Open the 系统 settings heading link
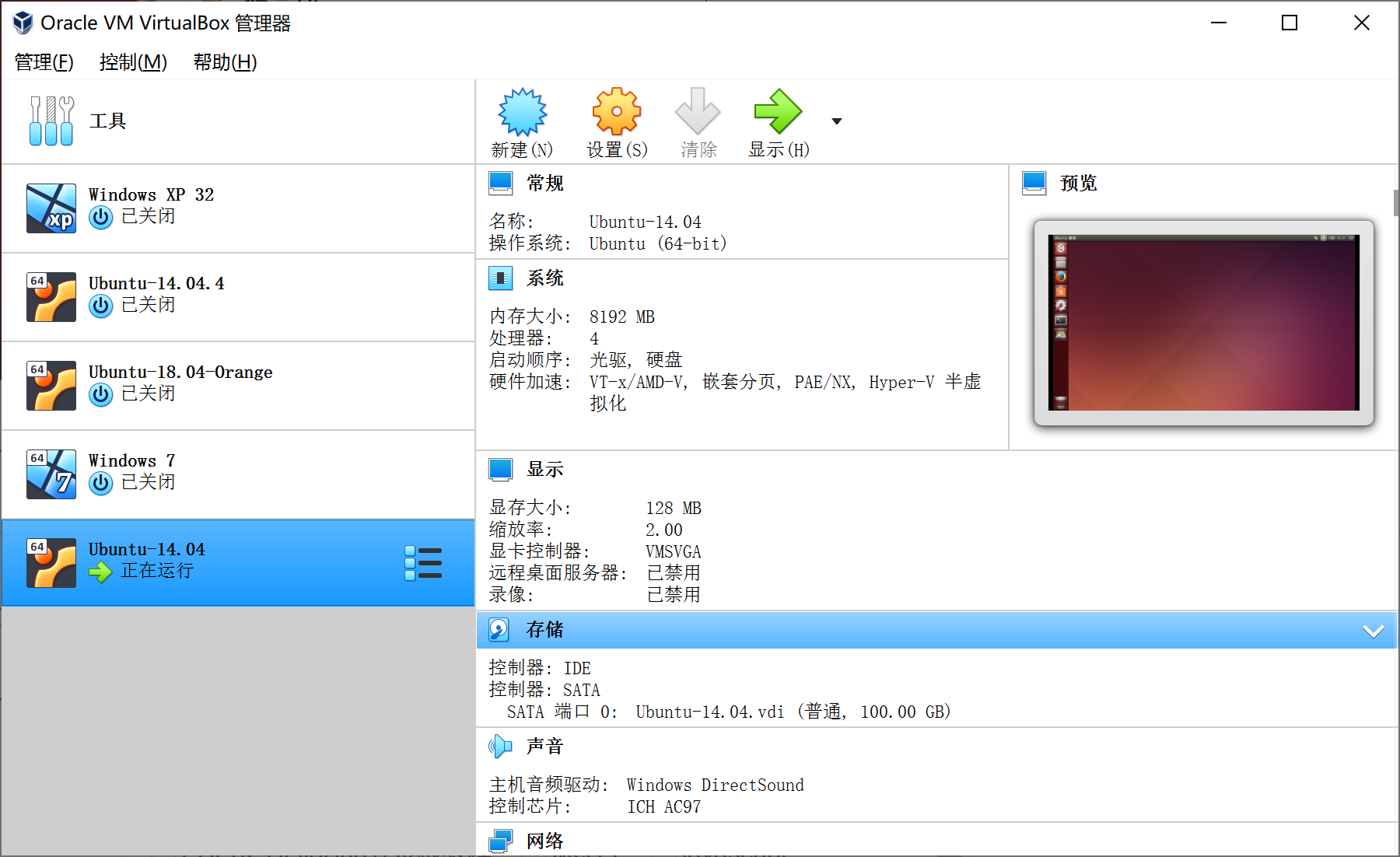Viewport: 1400px width, 857px height. [545, 278]
